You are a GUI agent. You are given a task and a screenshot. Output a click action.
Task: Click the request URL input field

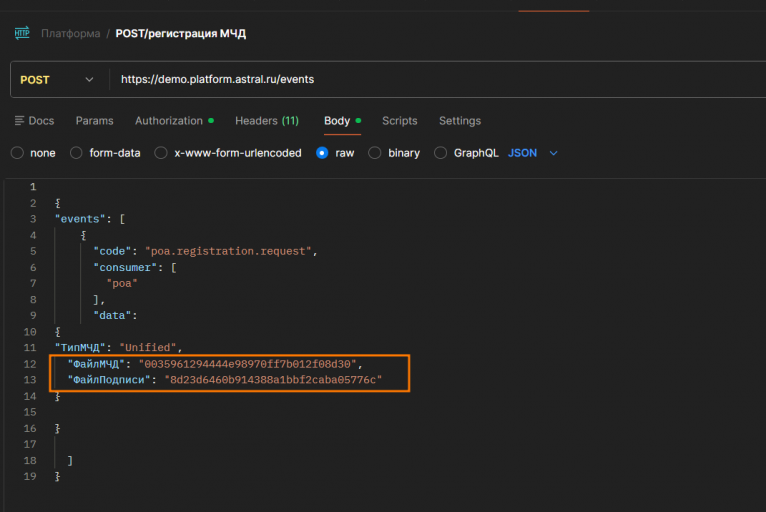[400, 80]
